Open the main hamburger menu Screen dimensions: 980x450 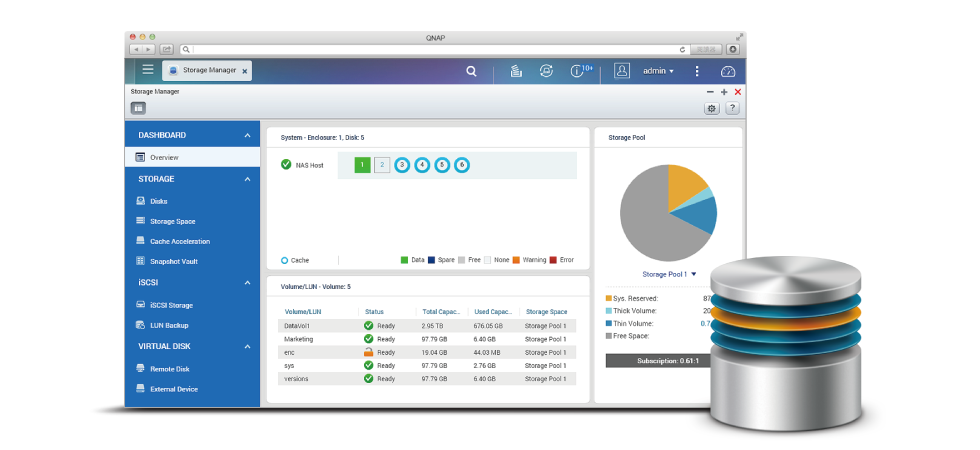[x=148, y=70]
